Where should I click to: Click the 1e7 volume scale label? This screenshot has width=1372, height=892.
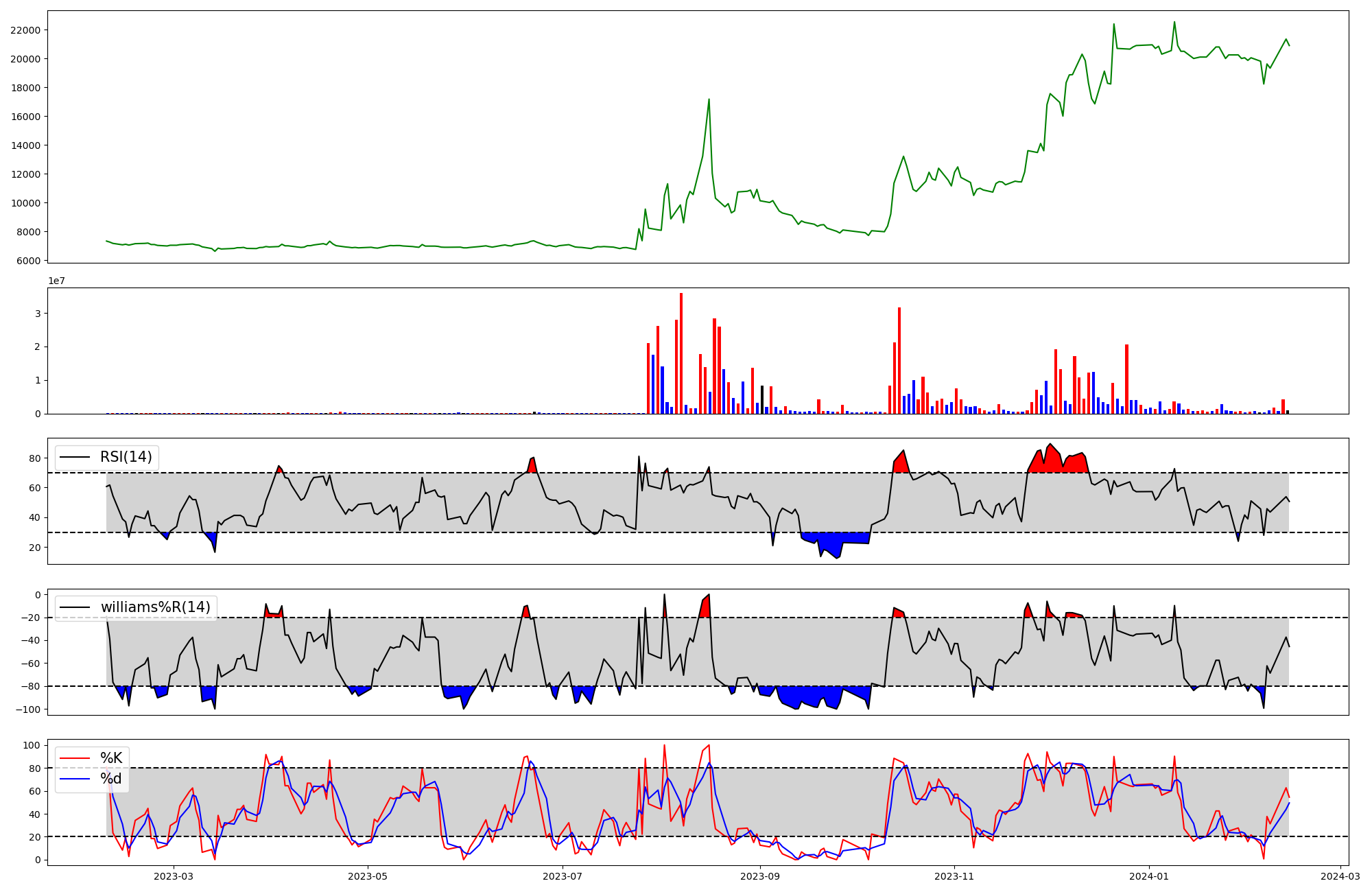(56, 281)
